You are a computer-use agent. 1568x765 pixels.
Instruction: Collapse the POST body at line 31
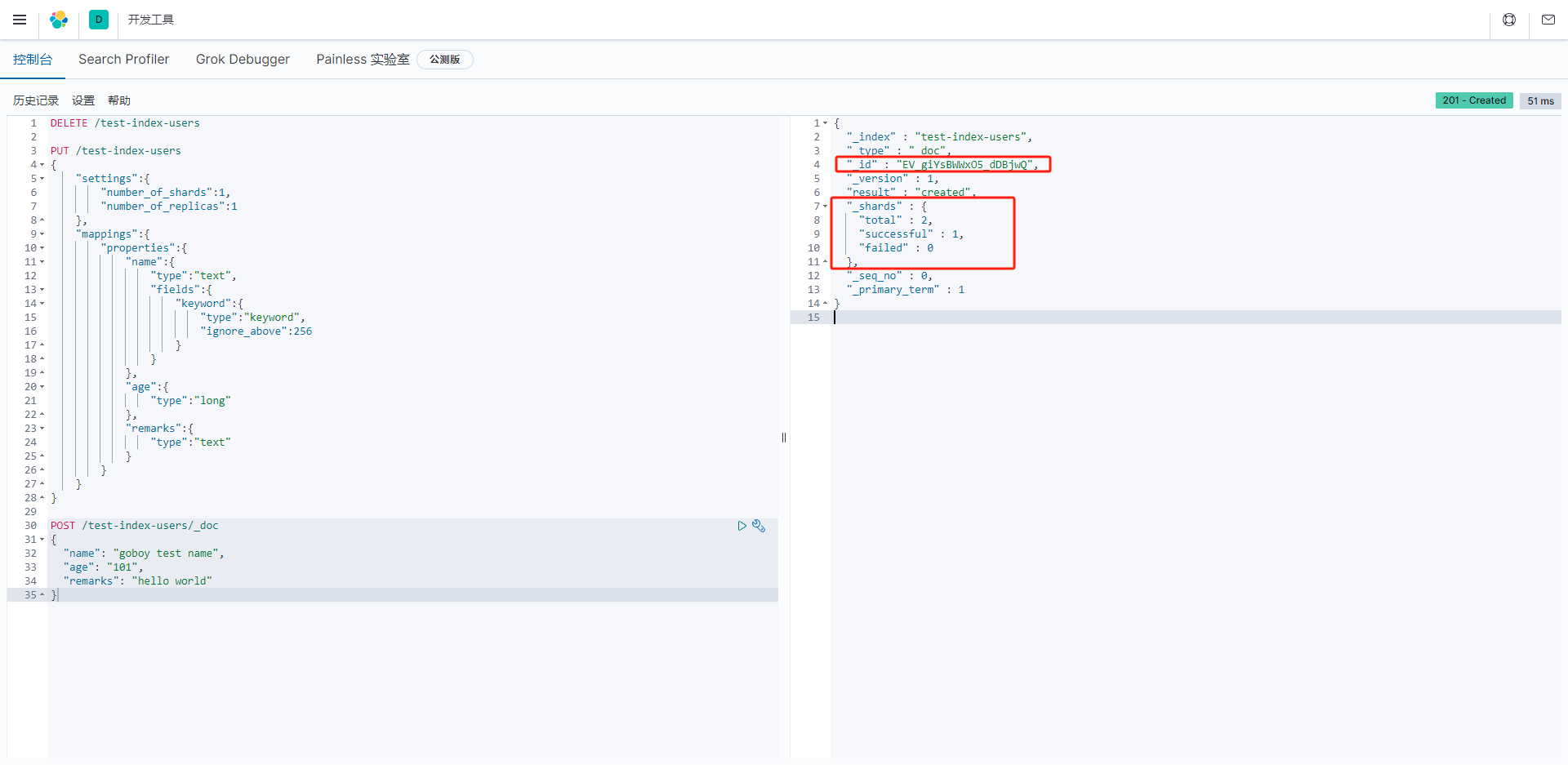coord(42,540)
